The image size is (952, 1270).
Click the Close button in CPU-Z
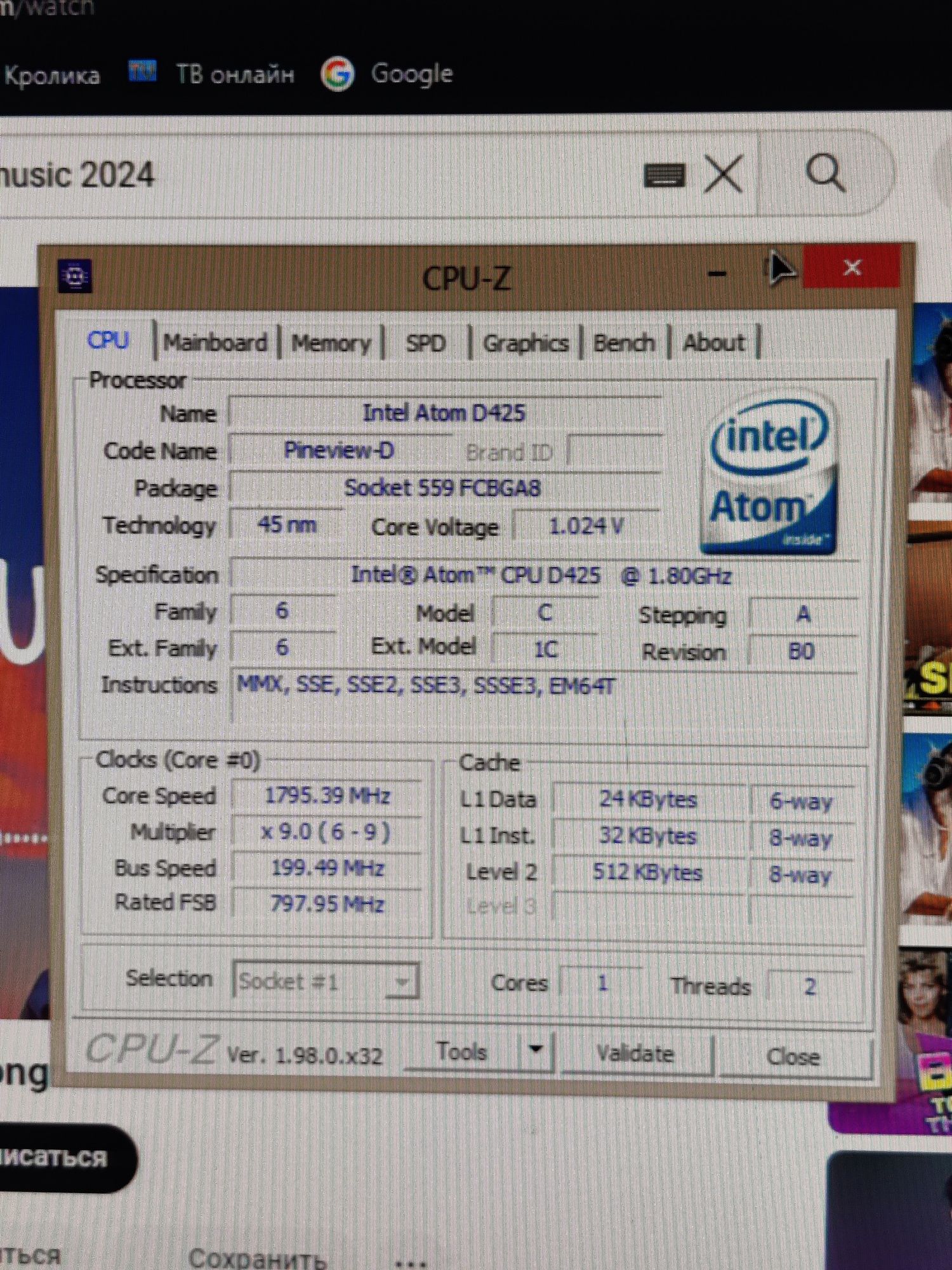[793, 1057]
